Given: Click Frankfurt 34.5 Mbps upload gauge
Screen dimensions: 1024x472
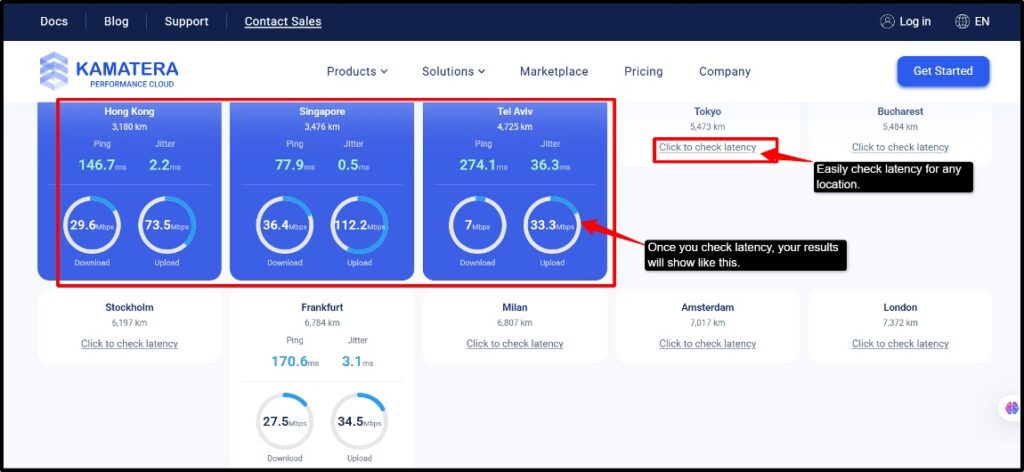Looking at the screenshot, I should (x=359, y=421).
